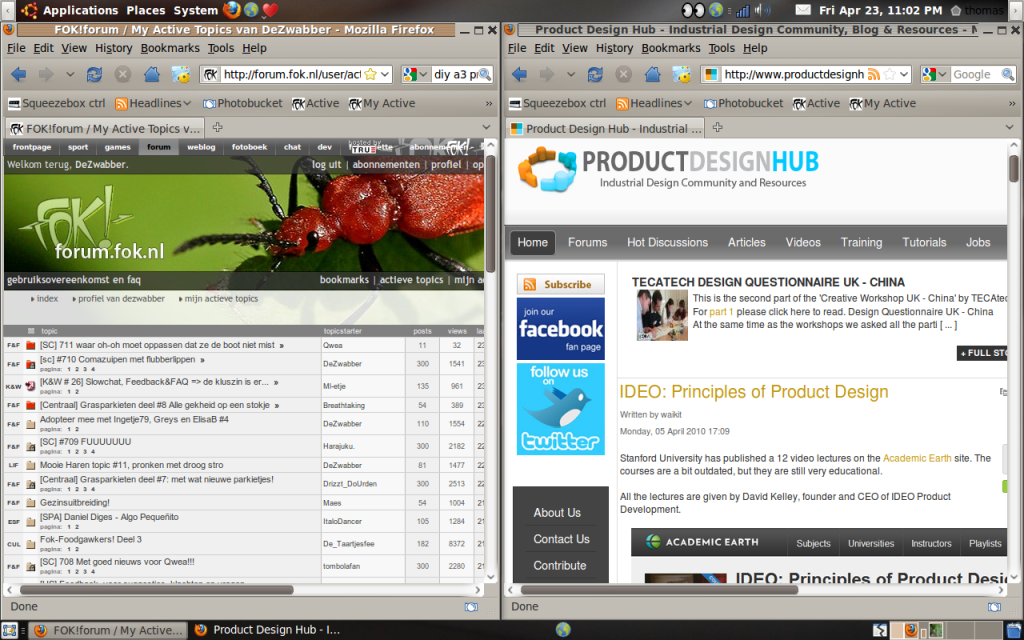Open new tab in FOK!forum window
Screen dimensions: 1024x640
point(217,127)
